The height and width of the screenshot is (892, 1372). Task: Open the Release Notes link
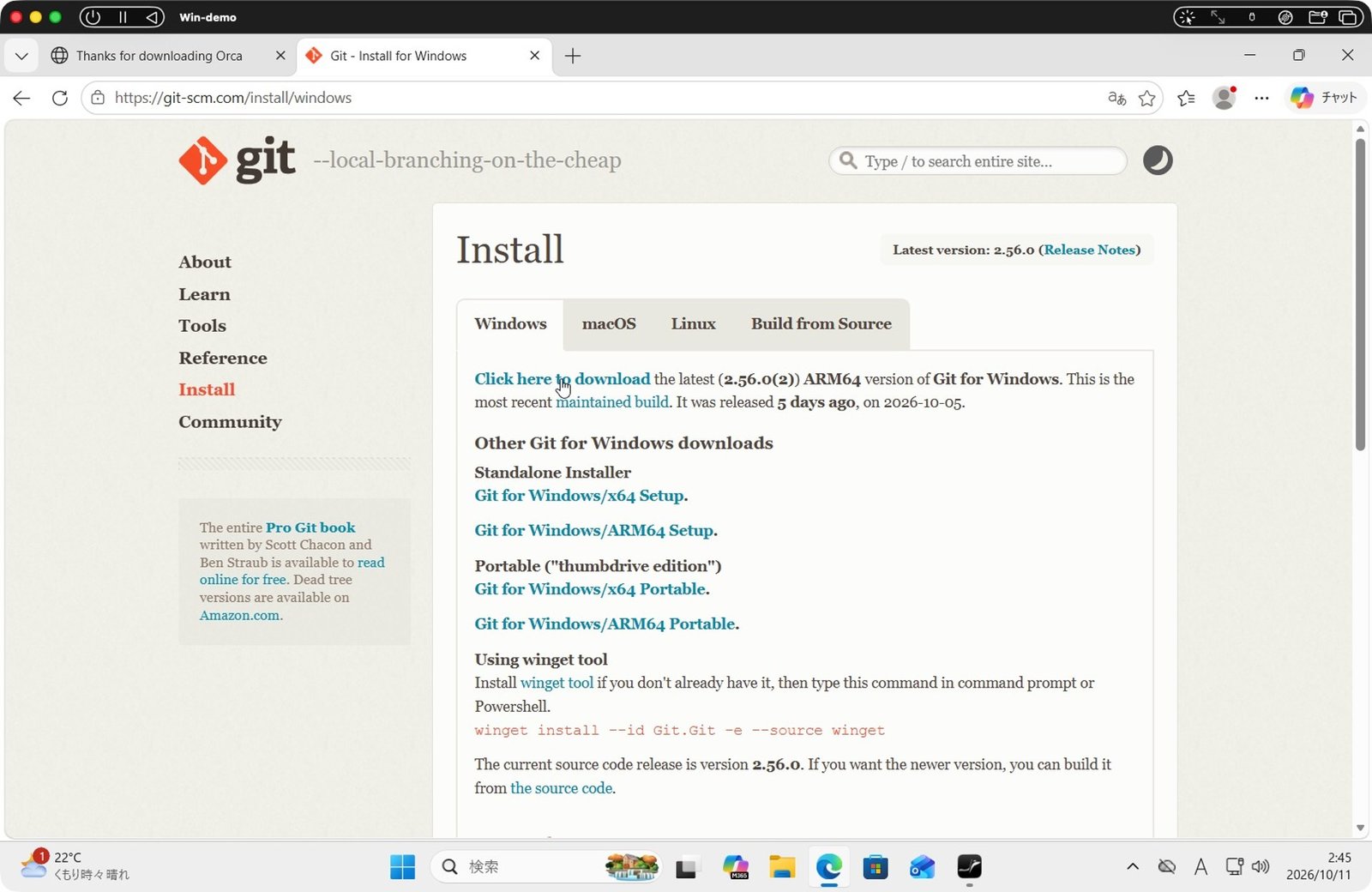coord(1090,250)
